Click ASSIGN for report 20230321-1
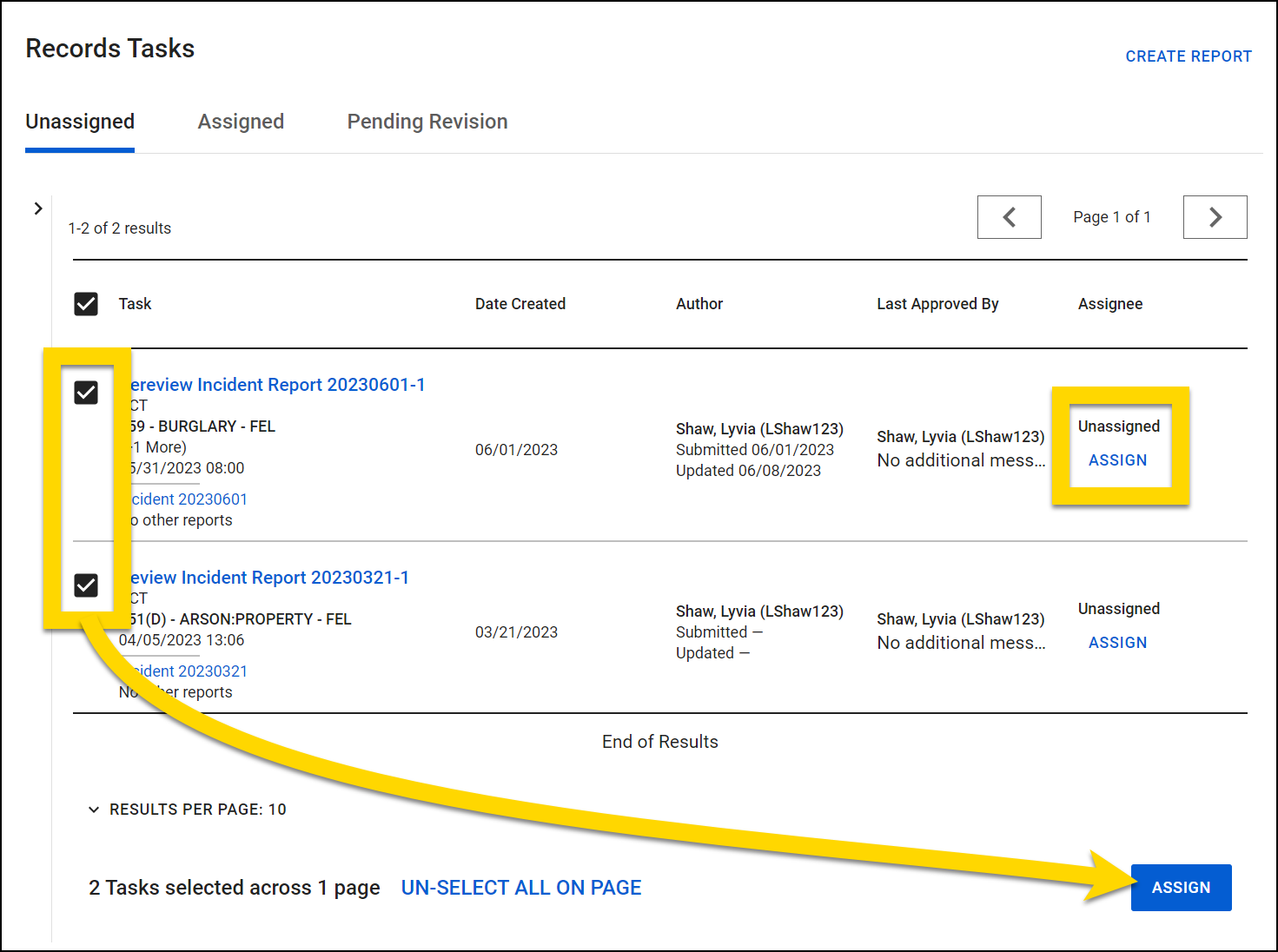The width and height of the screenshot is (1278, 952). tap(1117, 642)
